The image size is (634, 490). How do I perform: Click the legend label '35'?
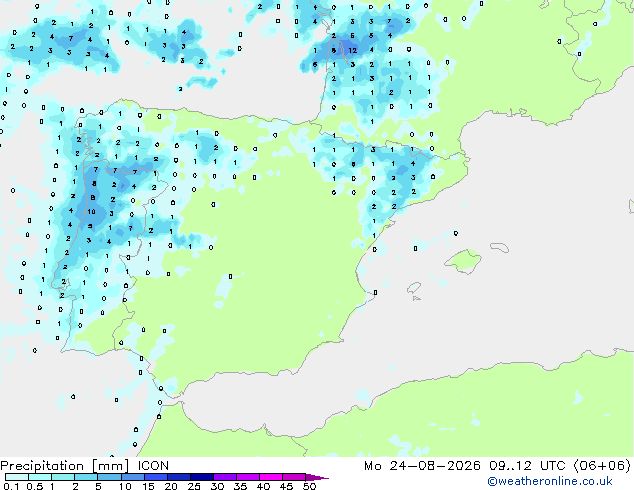[x=240, y=486]
